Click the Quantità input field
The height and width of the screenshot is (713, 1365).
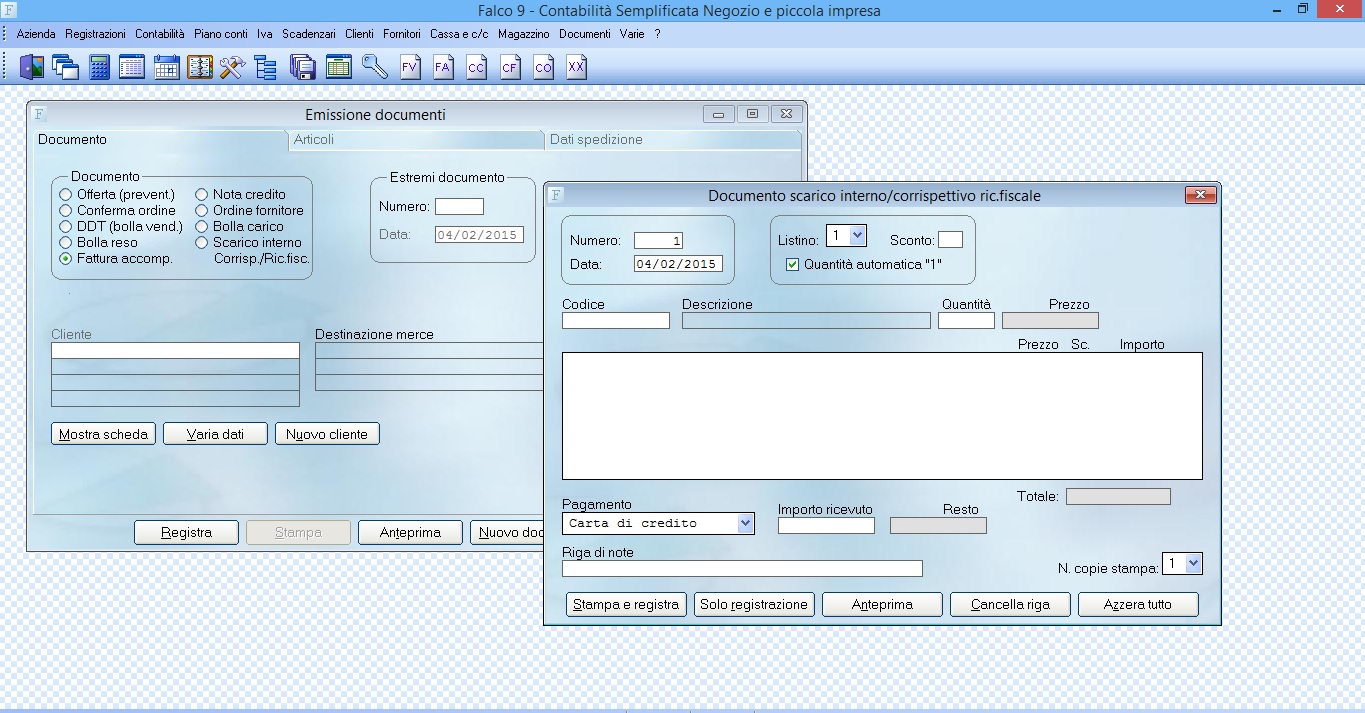click(967, 321)
